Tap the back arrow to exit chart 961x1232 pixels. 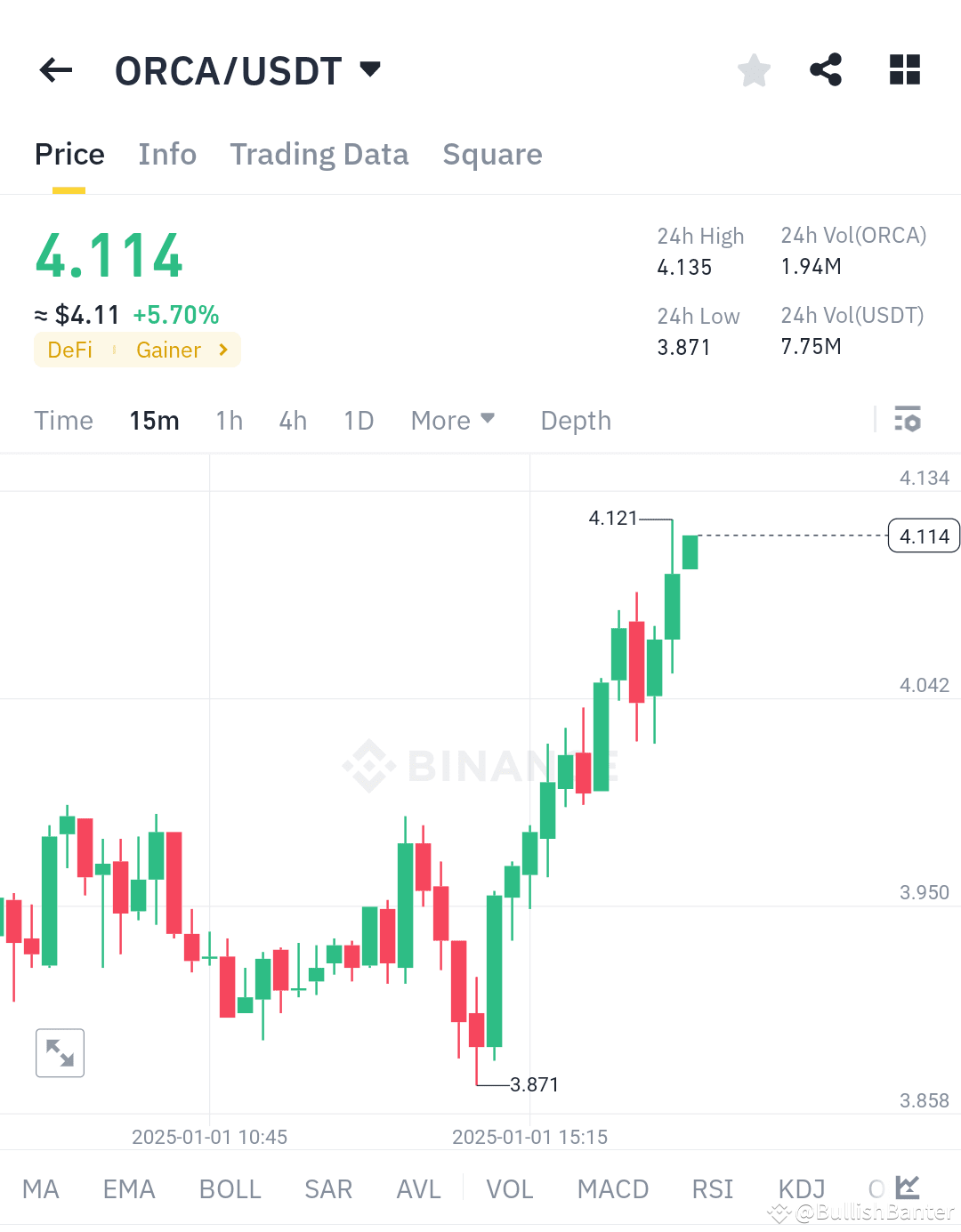55,70
